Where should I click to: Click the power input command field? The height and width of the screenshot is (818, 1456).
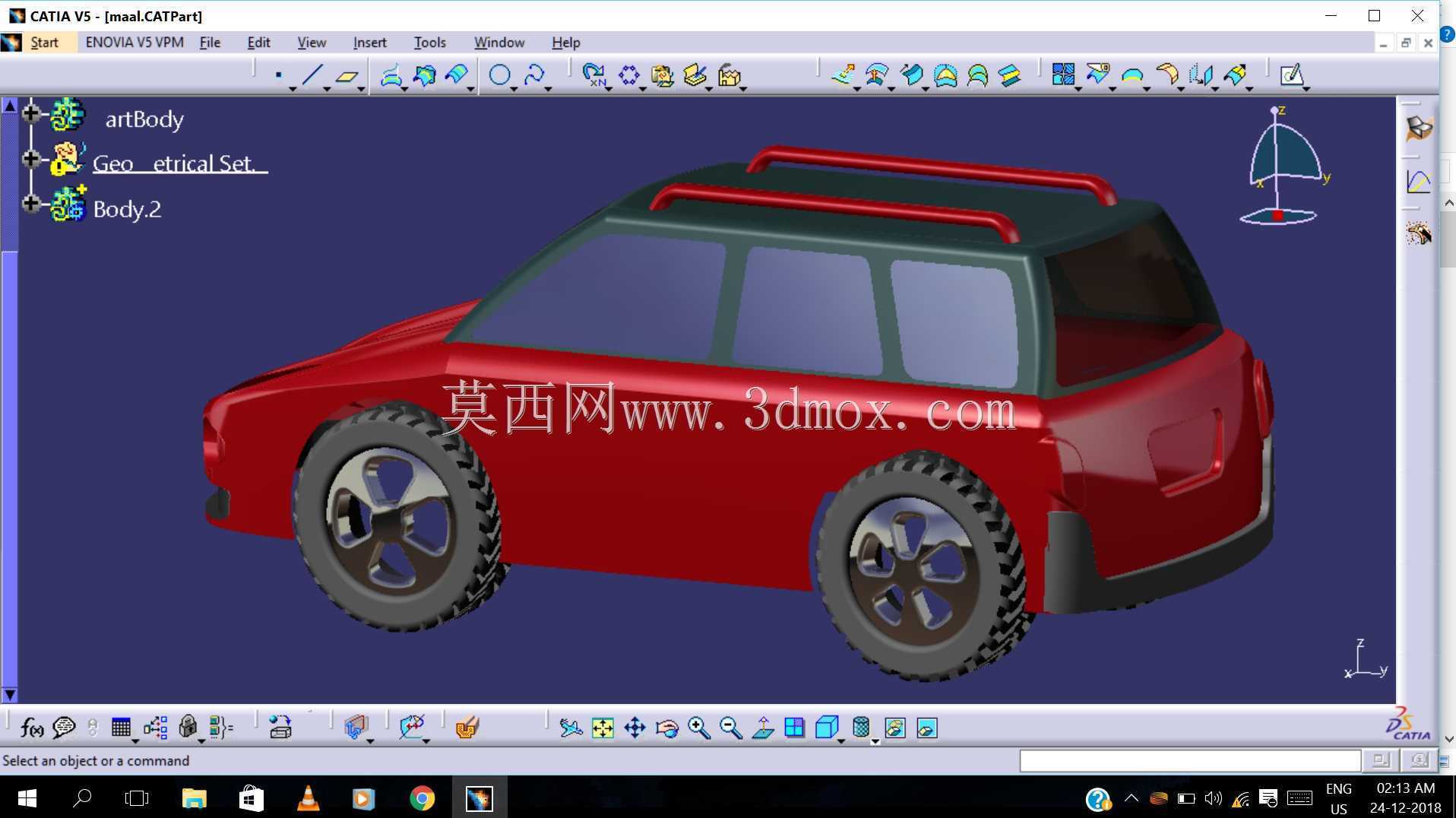[1189, 760]
